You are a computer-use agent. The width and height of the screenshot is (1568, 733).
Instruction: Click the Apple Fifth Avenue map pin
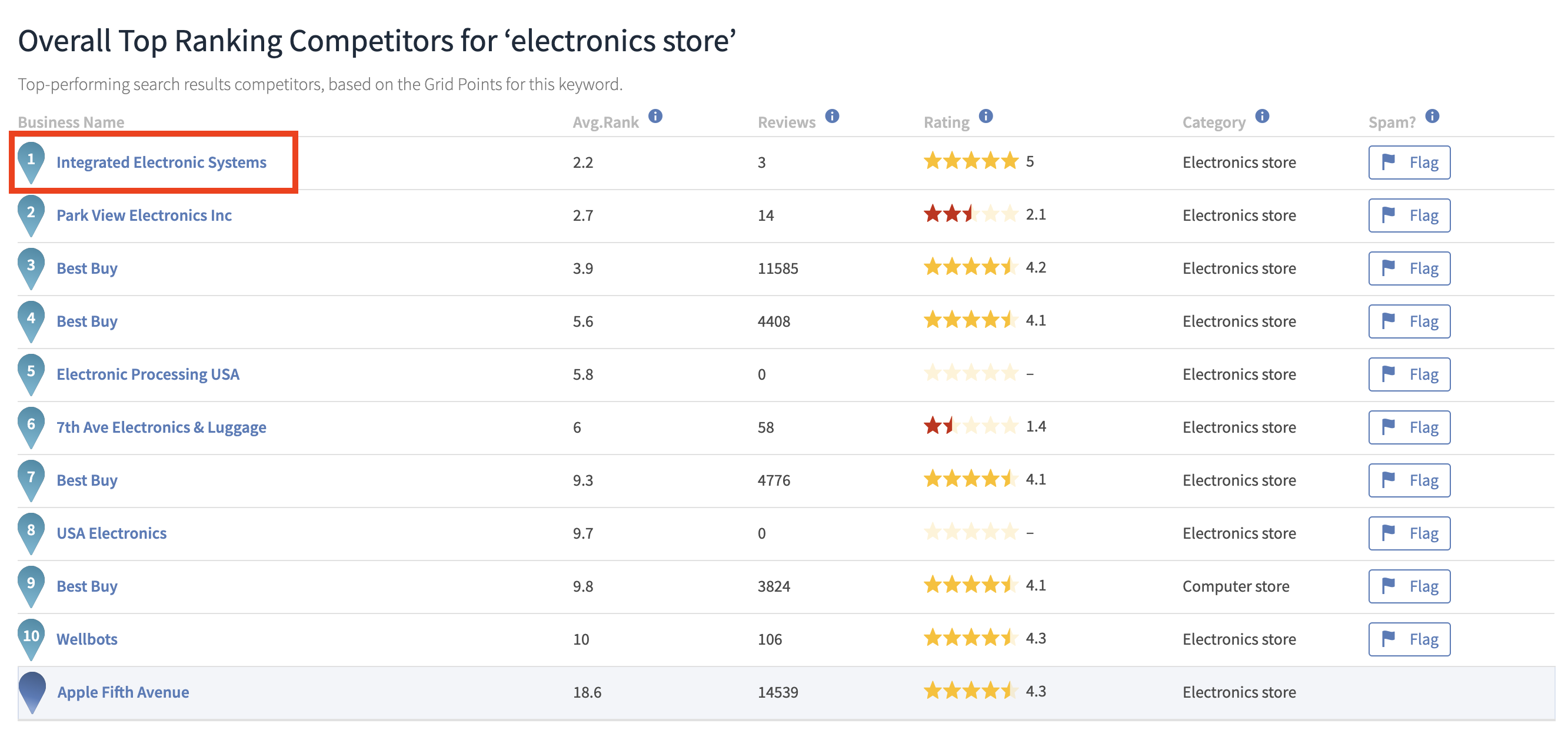(x=32, y=693)
